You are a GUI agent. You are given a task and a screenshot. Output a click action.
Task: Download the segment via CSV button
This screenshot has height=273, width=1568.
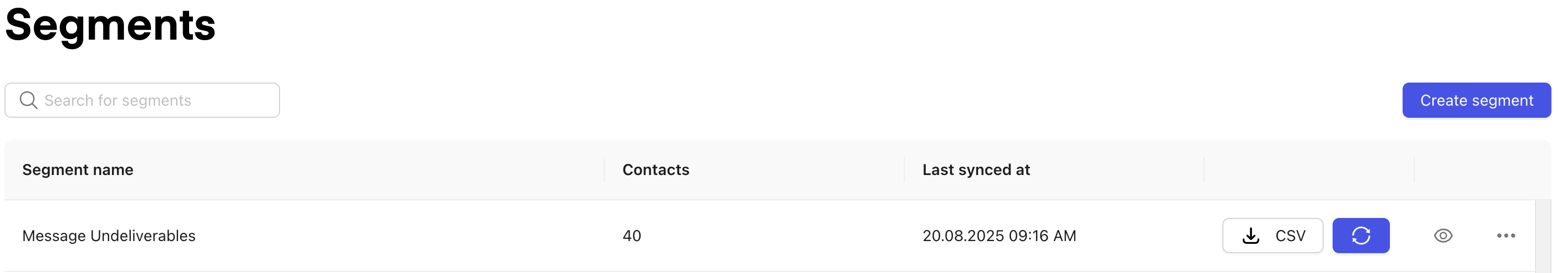tap(1272, 236)
